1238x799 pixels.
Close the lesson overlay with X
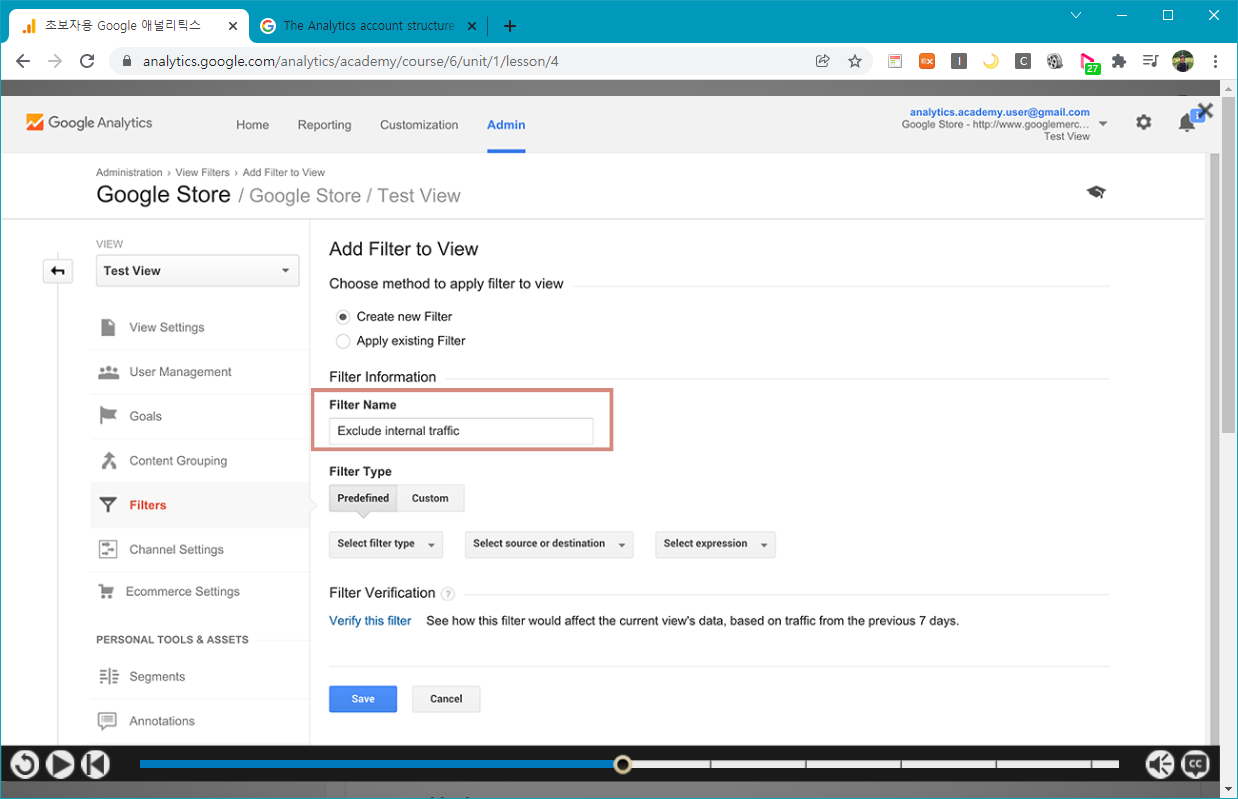pyautogui.click(x=1205, y=111)
